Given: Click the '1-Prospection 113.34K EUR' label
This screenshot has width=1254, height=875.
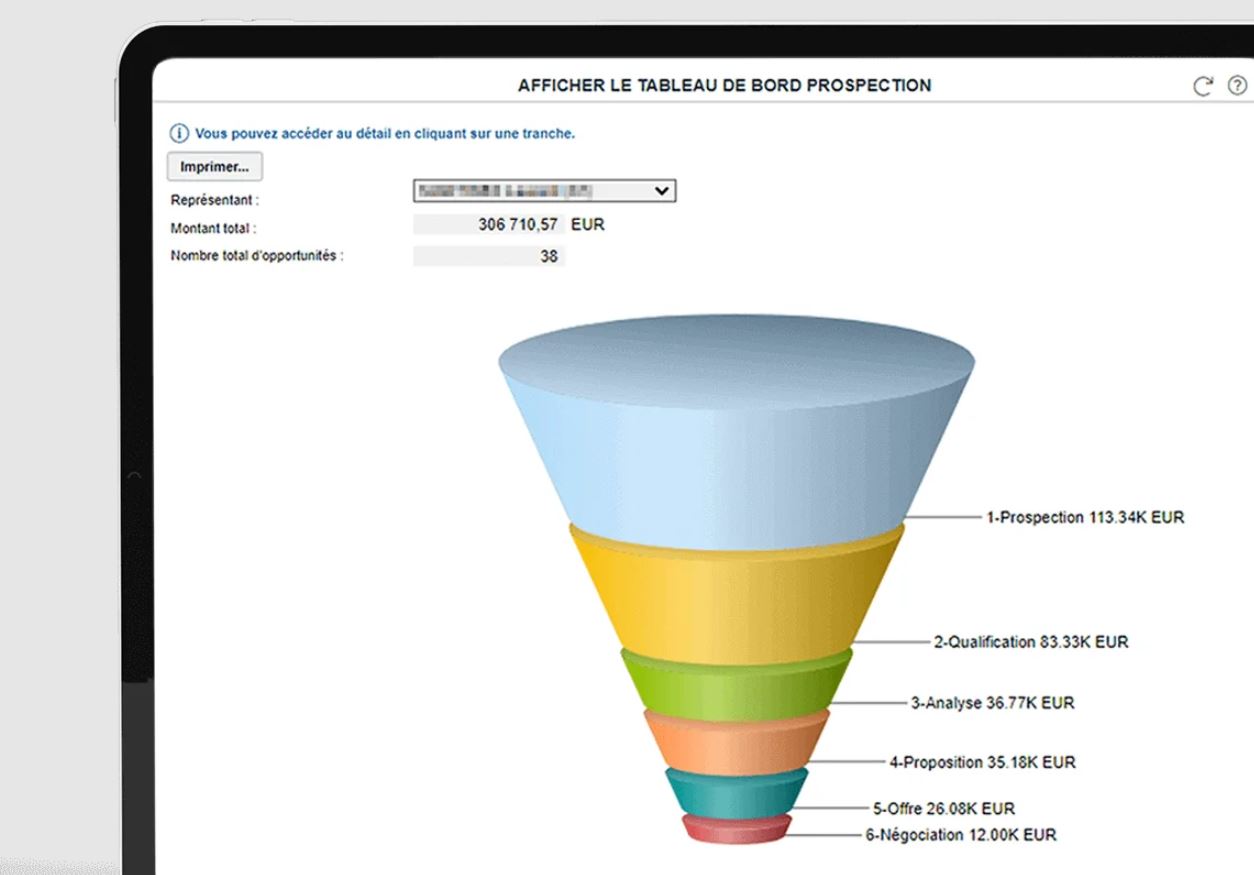Looking at the screenshot, I should (x=1085, y=518).
